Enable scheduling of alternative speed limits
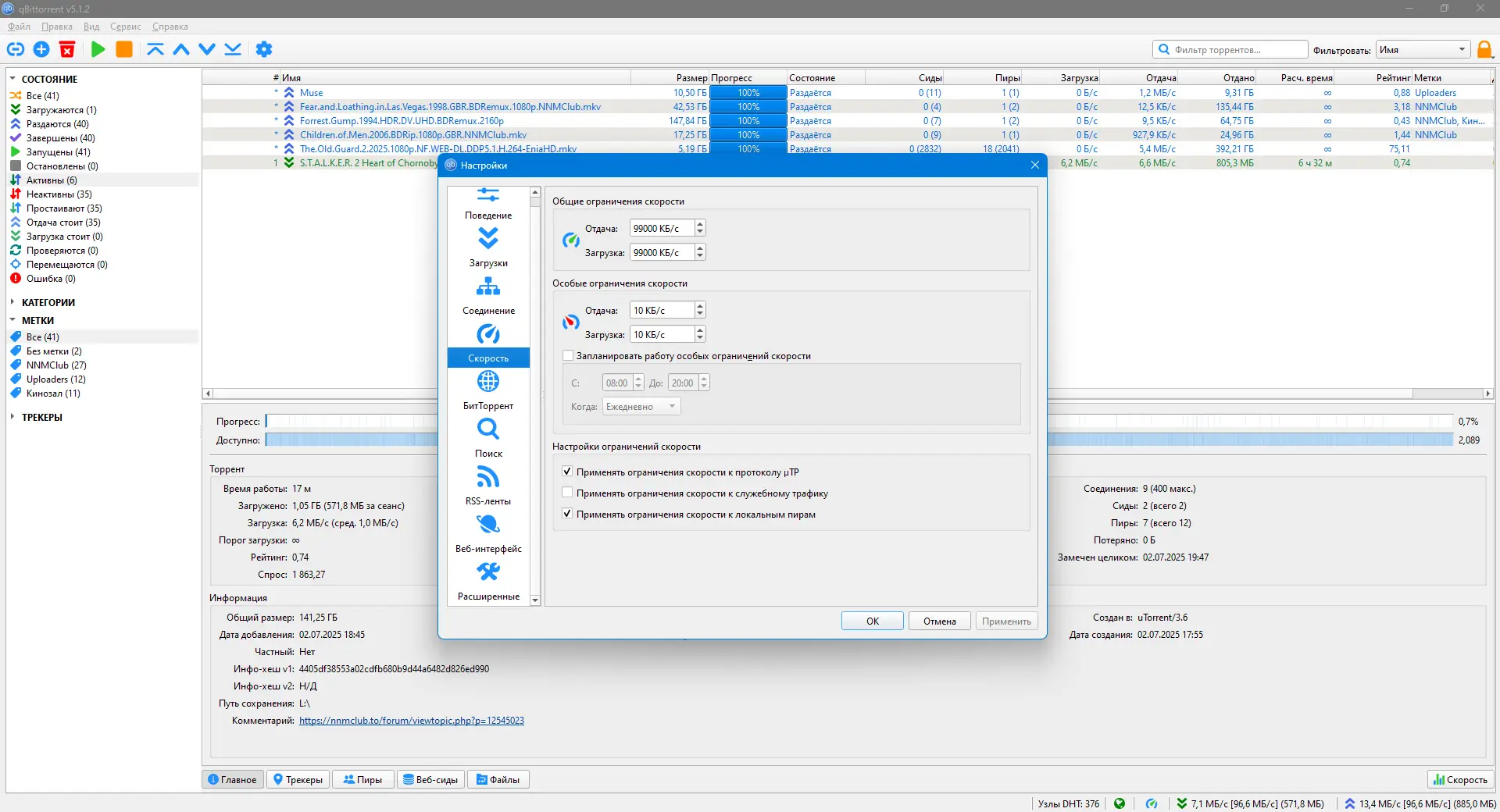Viewport: 1500px width, 812px height. (568, 356)
